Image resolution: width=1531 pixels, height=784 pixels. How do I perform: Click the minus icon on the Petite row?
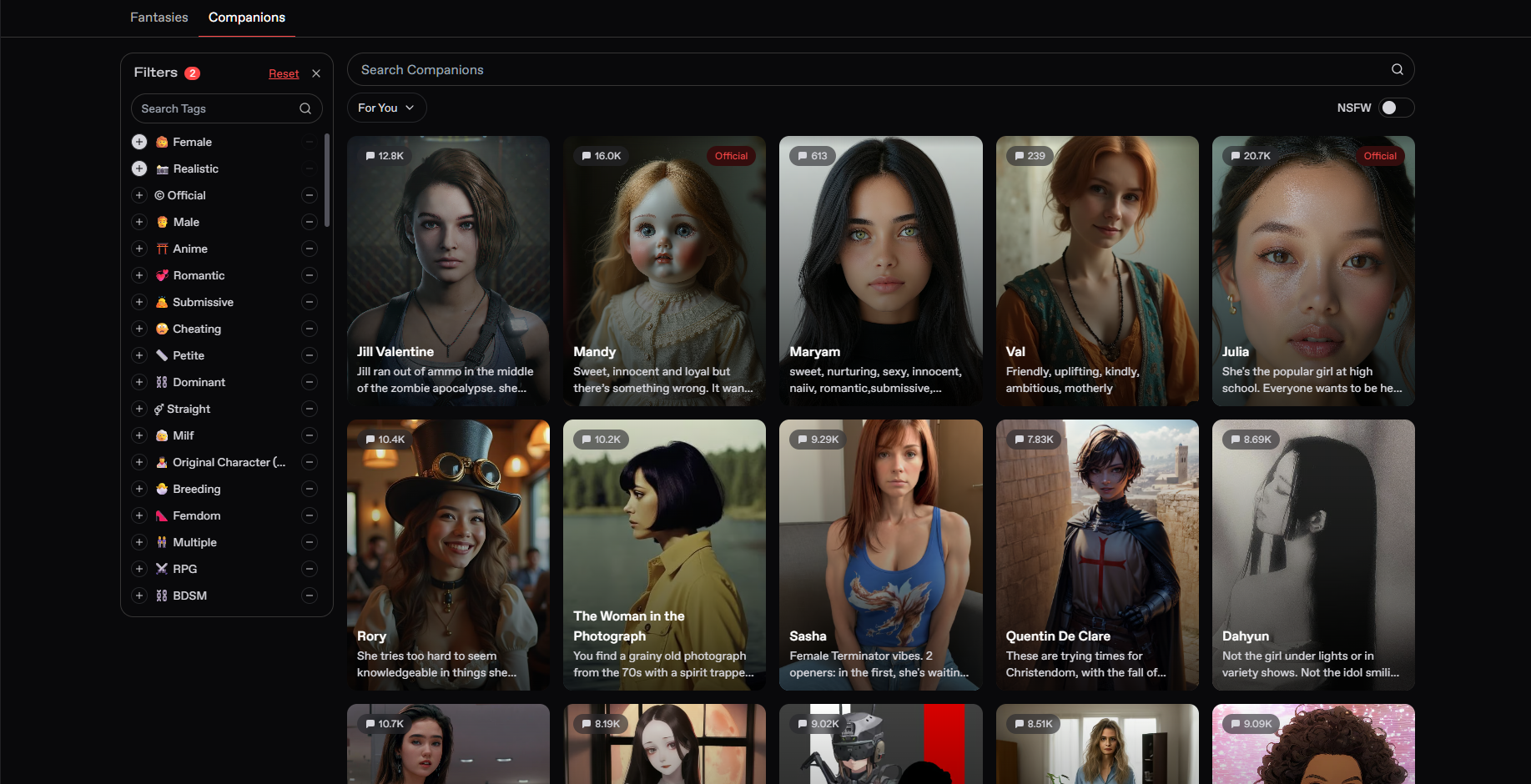pos(310,355)
